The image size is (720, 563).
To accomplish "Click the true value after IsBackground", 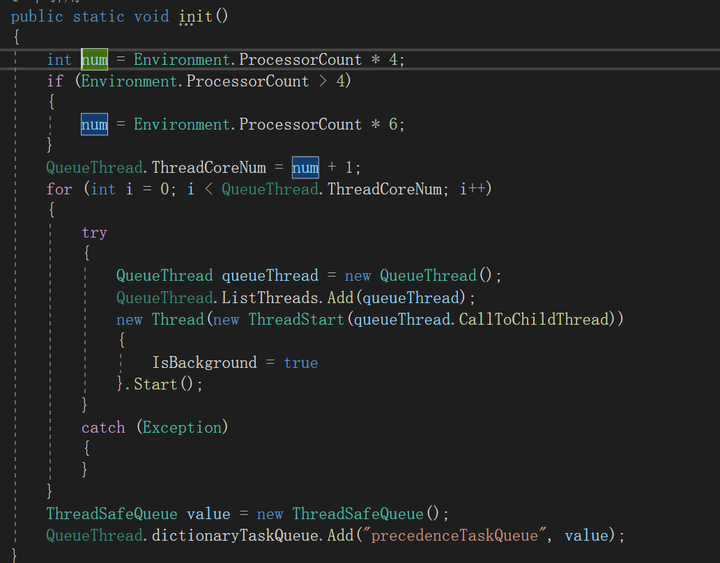I will click(300, 362).
